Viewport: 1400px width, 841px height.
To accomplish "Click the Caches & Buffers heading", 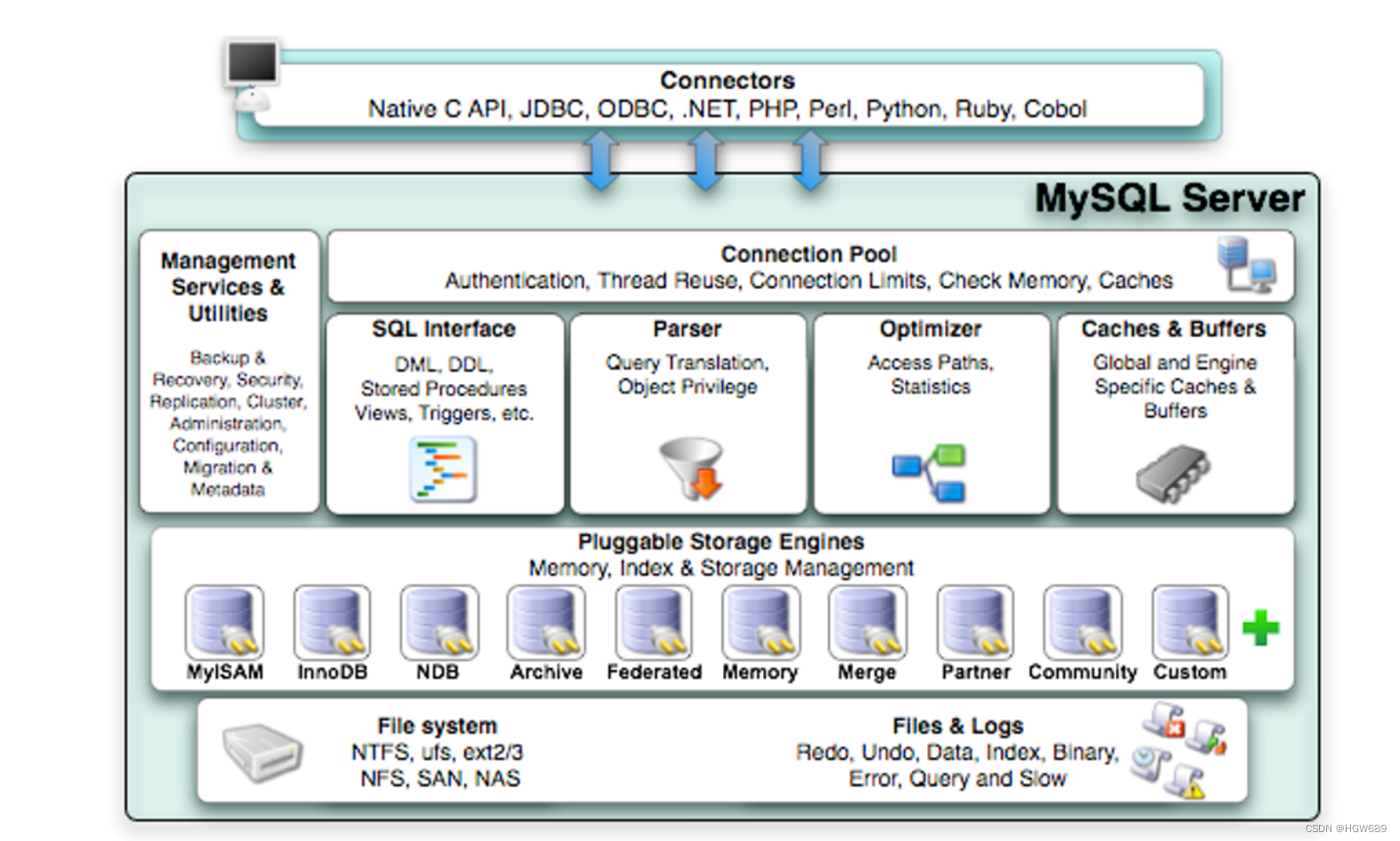I will click(x=1174, y=329).
